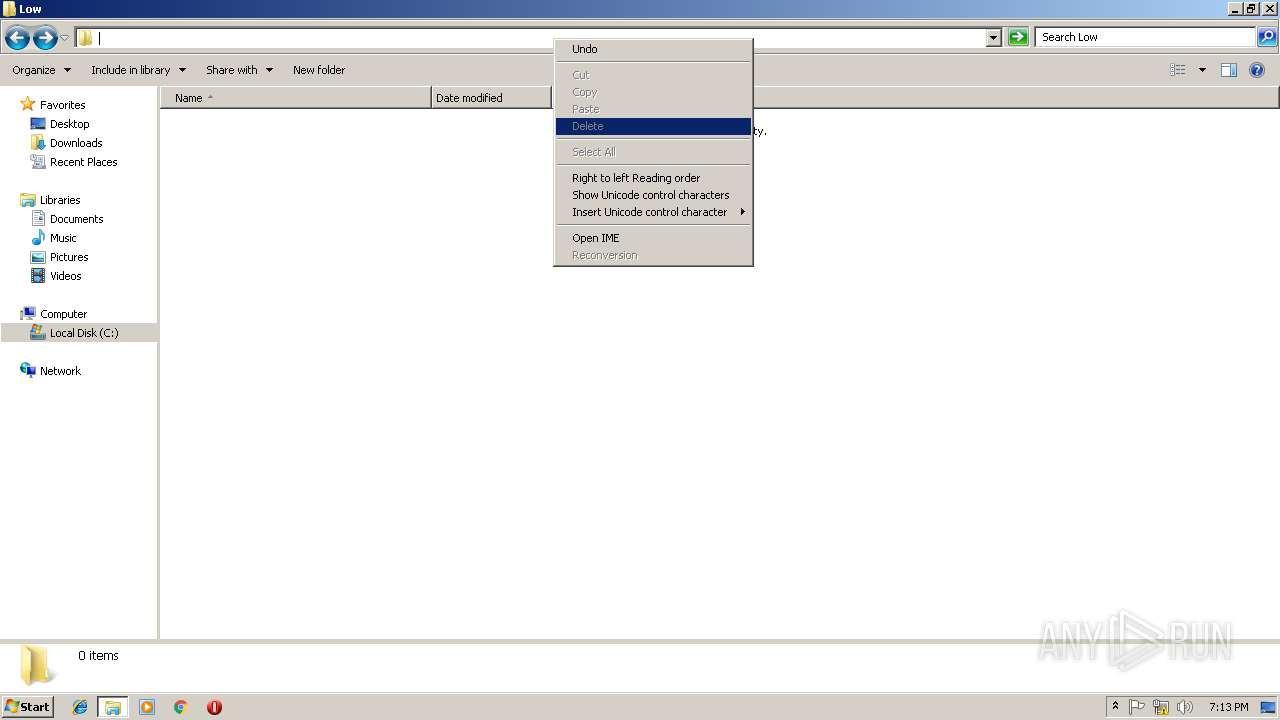This screenshot has width=1280, height=720.
Task: Show hidden tray icons arrow
Action: pyautogui.click(x=1116, y=707)
